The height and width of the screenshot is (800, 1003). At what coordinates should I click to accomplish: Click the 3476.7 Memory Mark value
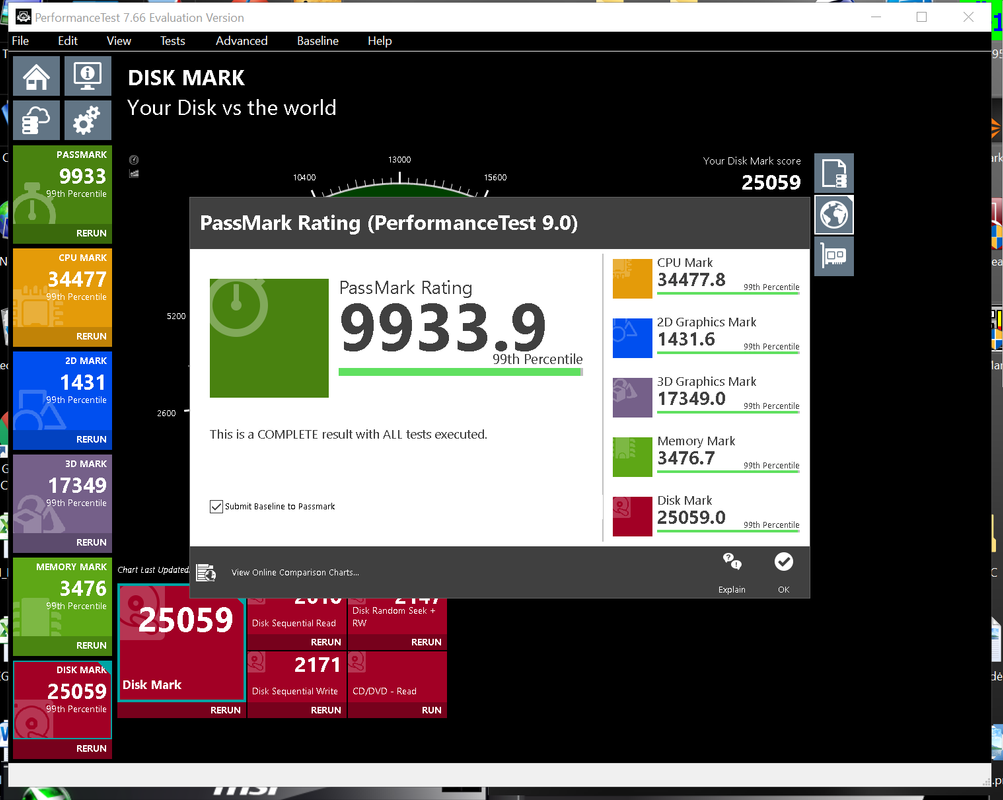click(x=686, y=458)
